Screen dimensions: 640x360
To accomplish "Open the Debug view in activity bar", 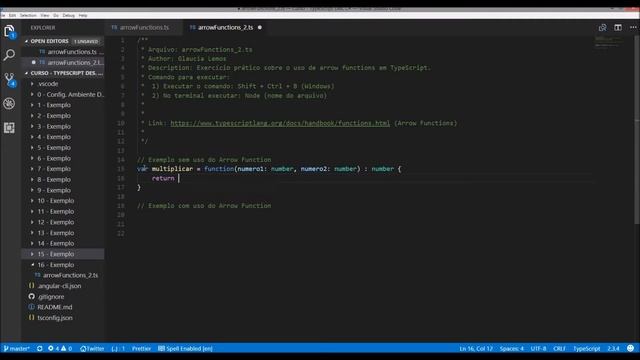I will (9, 103).
